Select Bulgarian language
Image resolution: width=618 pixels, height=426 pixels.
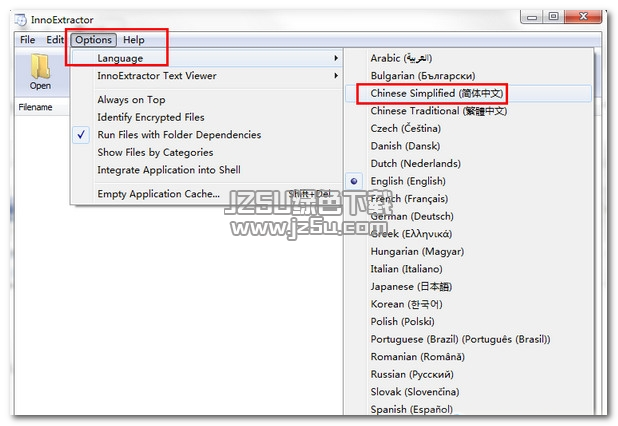(468, 76)
